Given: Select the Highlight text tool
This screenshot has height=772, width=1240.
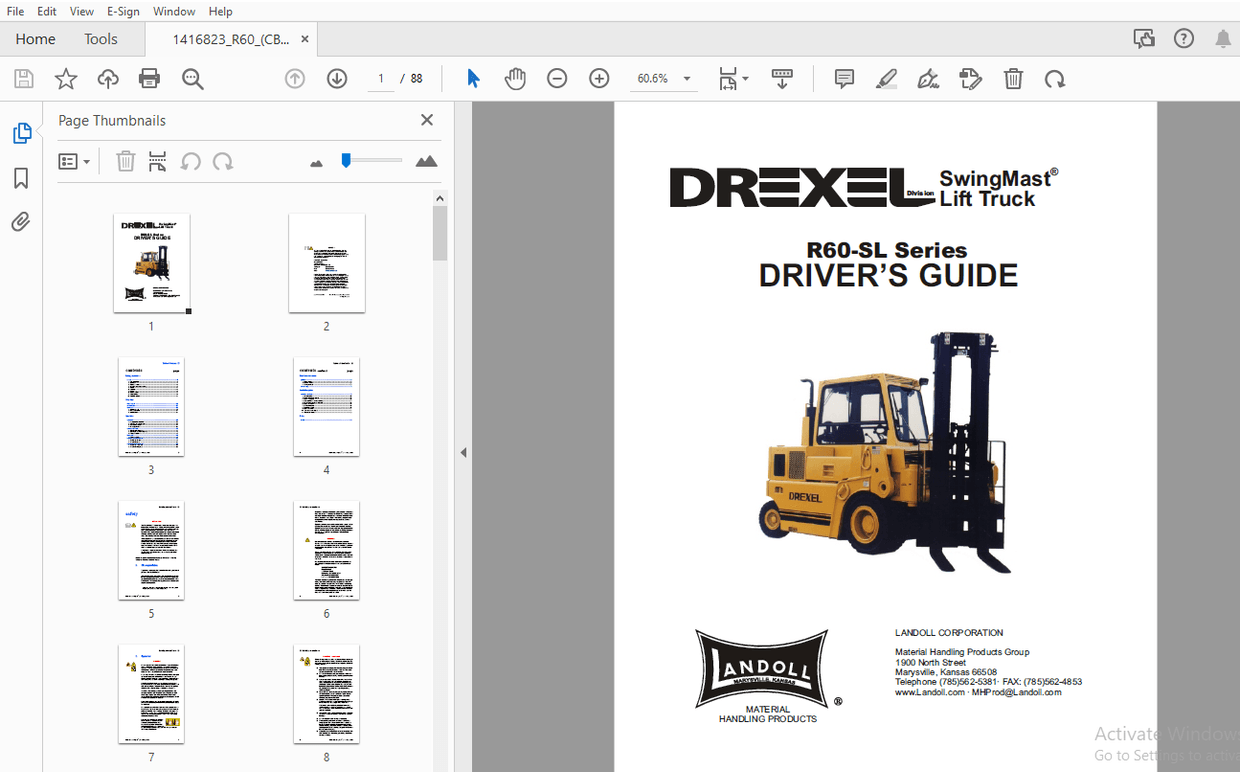Looking at the screenshot, I should point(886,78).
